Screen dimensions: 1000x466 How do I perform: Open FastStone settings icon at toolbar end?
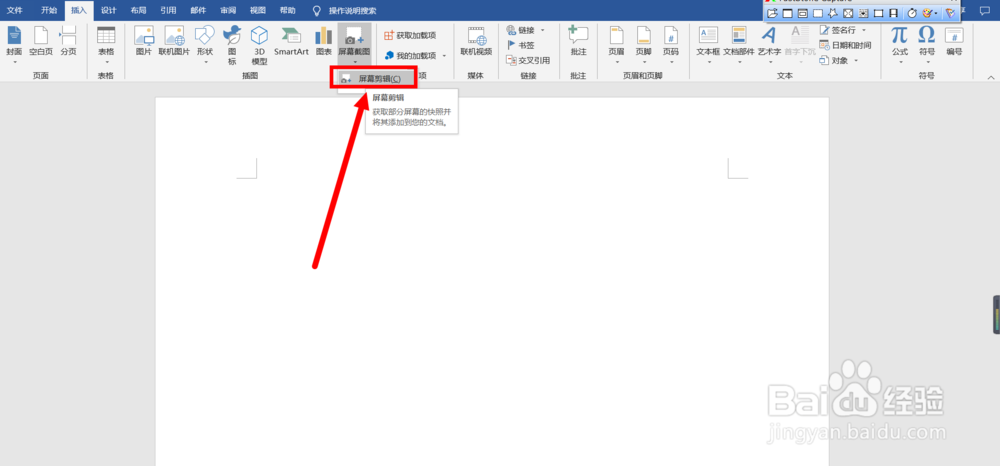(x=950, y=13)
